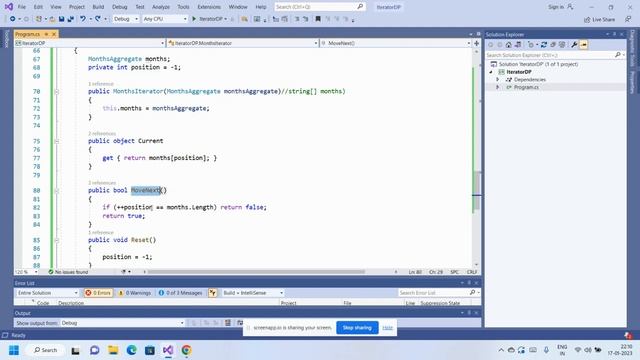Click the Stop sharing button
This screenshot has width=640, height=360.
[x=357, y=327]
